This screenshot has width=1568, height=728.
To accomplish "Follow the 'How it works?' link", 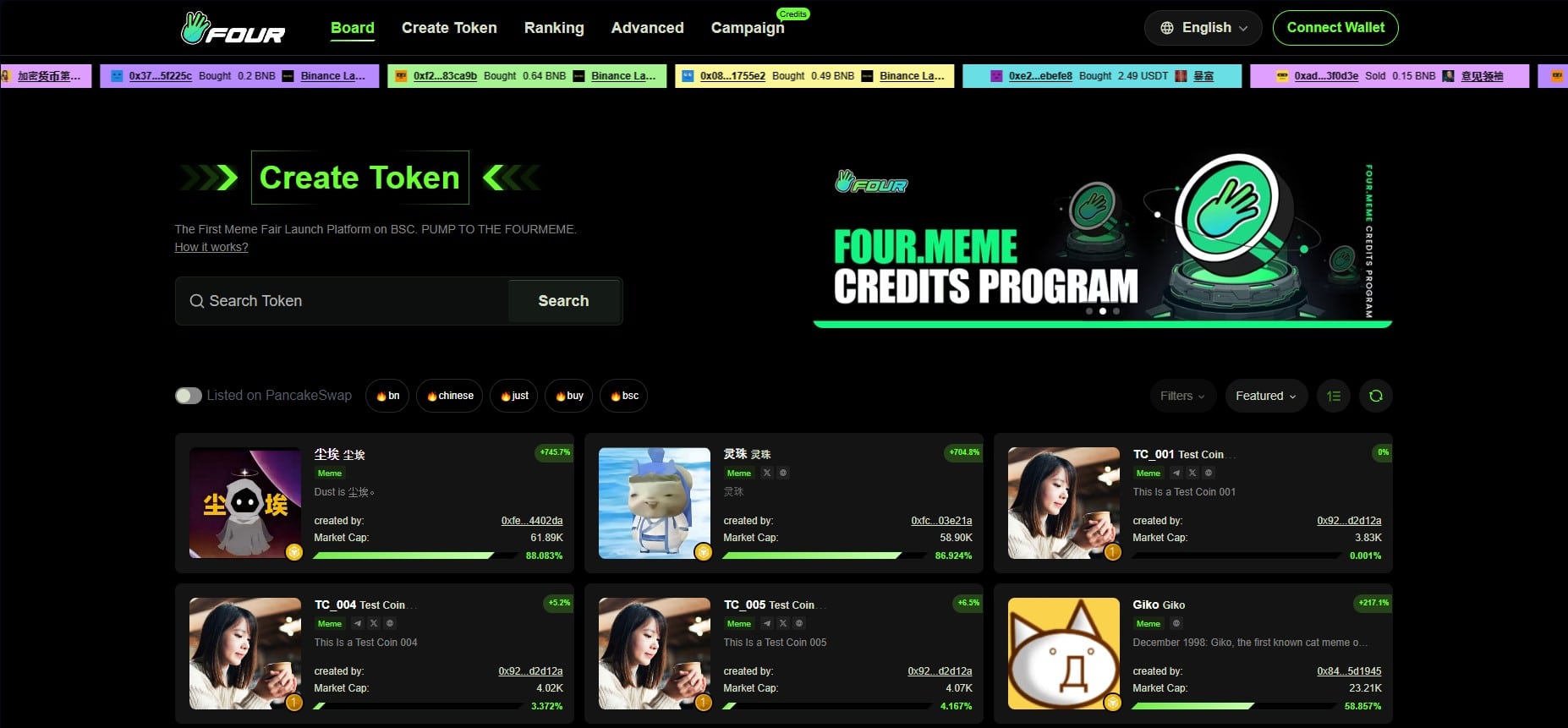I will (211, 247).
